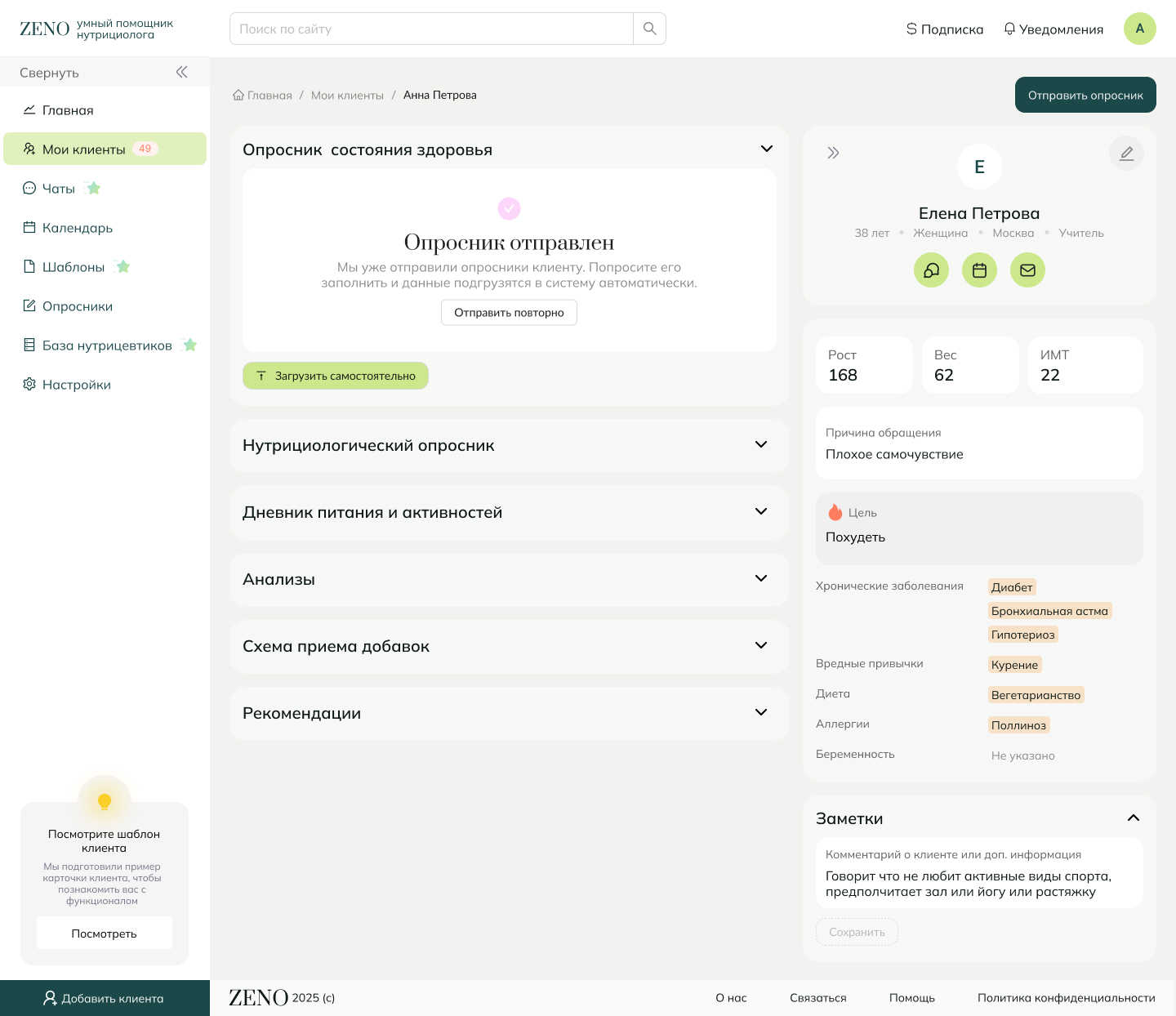Click Отправить повторно button
This screenshot has width=1176, height=1016.
(x=509, y=313)
